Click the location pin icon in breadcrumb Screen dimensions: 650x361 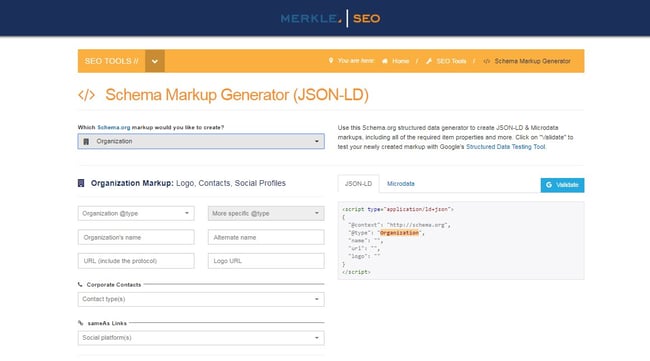[x=331, y=61]
